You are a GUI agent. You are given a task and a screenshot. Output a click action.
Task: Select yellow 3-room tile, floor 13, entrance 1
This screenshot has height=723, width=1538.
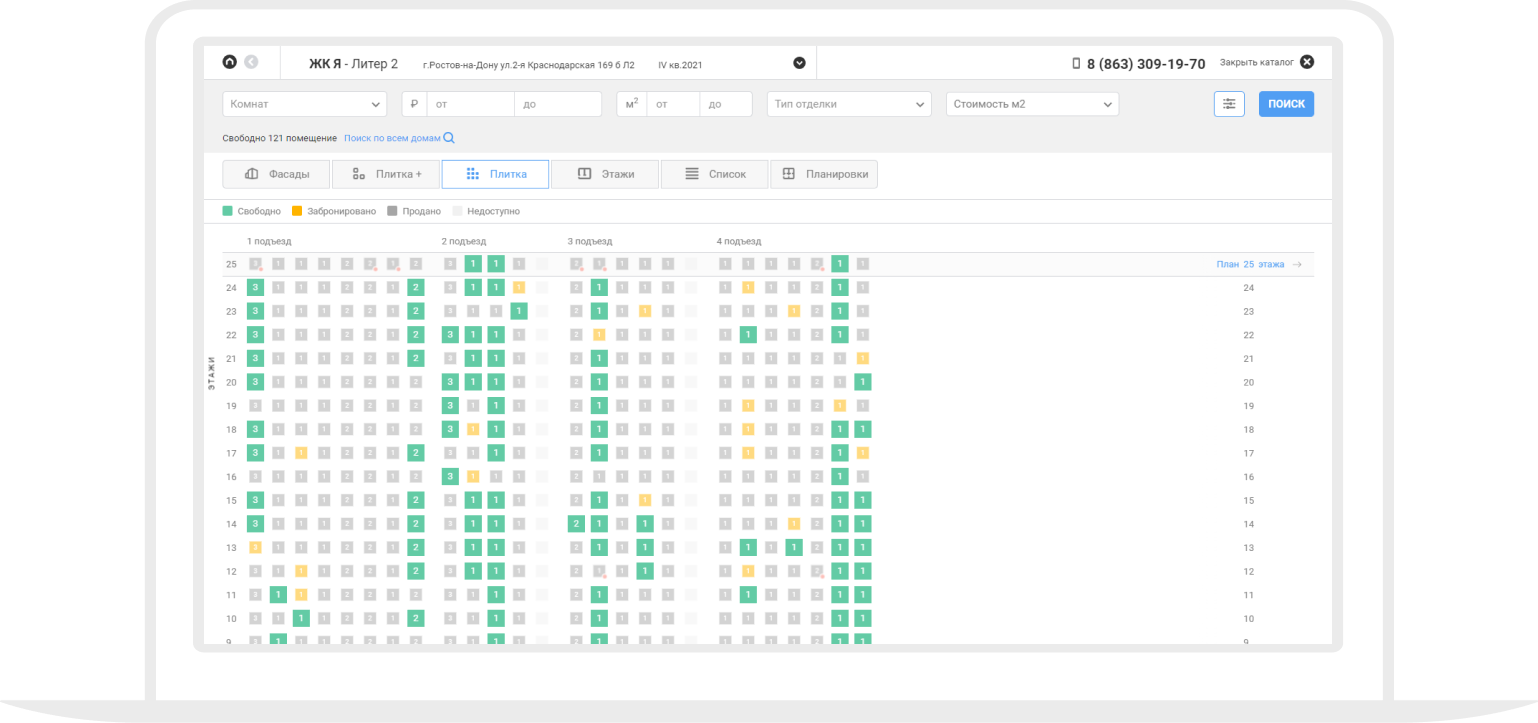[x=255, y=547]
